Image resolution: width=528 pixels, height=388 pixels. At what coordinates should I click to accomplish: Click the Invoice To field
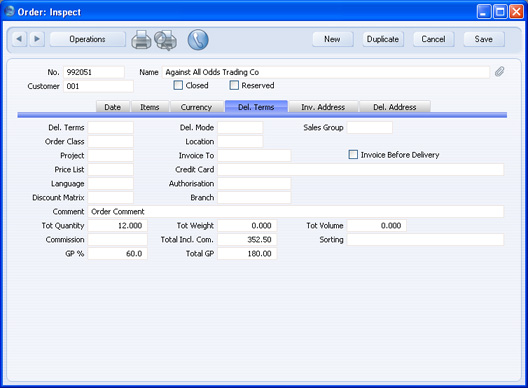[254, 156]
